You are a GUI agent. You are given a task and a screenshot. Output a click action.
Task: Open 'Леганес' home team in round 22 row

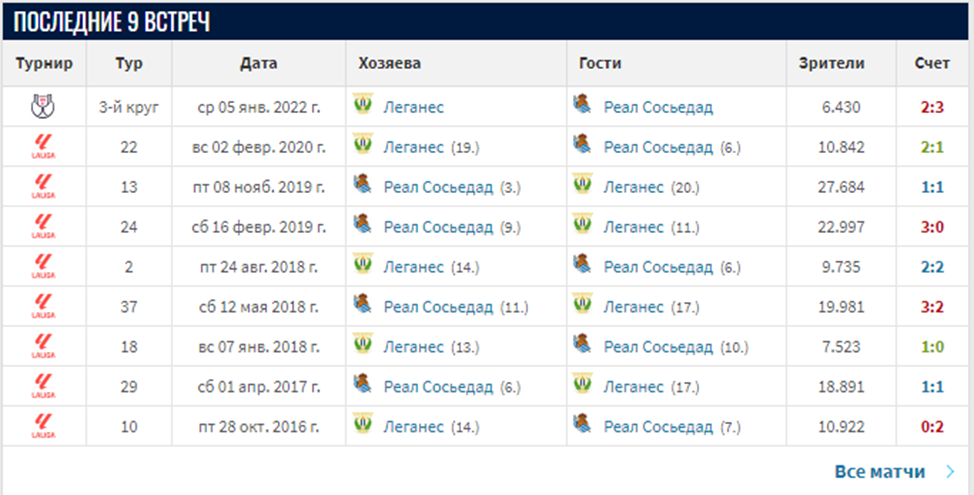(413, 147)
